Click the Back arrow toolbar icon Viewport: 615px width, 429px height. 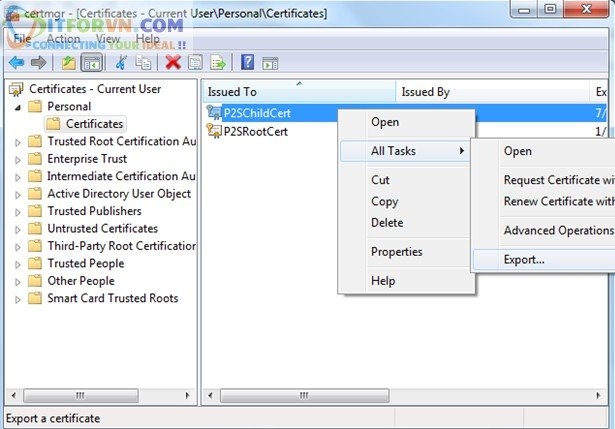tap(16, 63)
